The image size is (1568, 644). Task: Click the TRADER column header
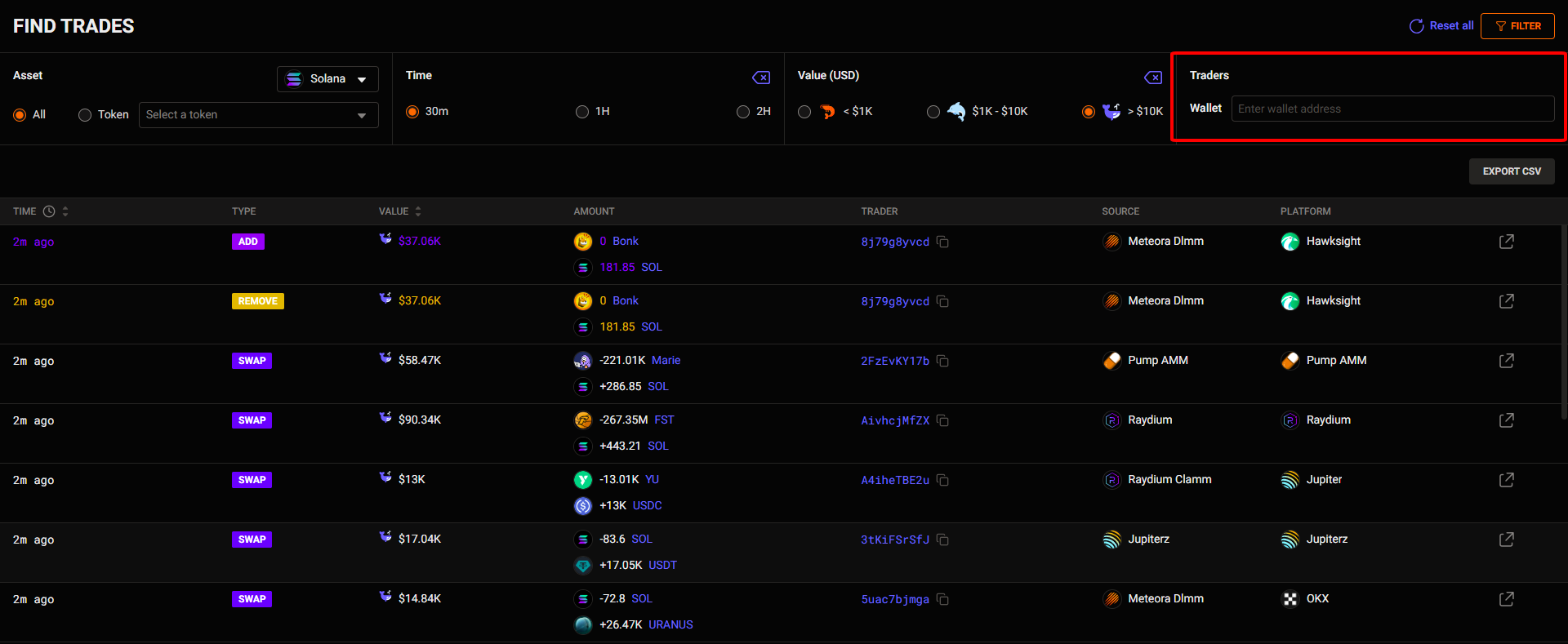pos(879,211)
